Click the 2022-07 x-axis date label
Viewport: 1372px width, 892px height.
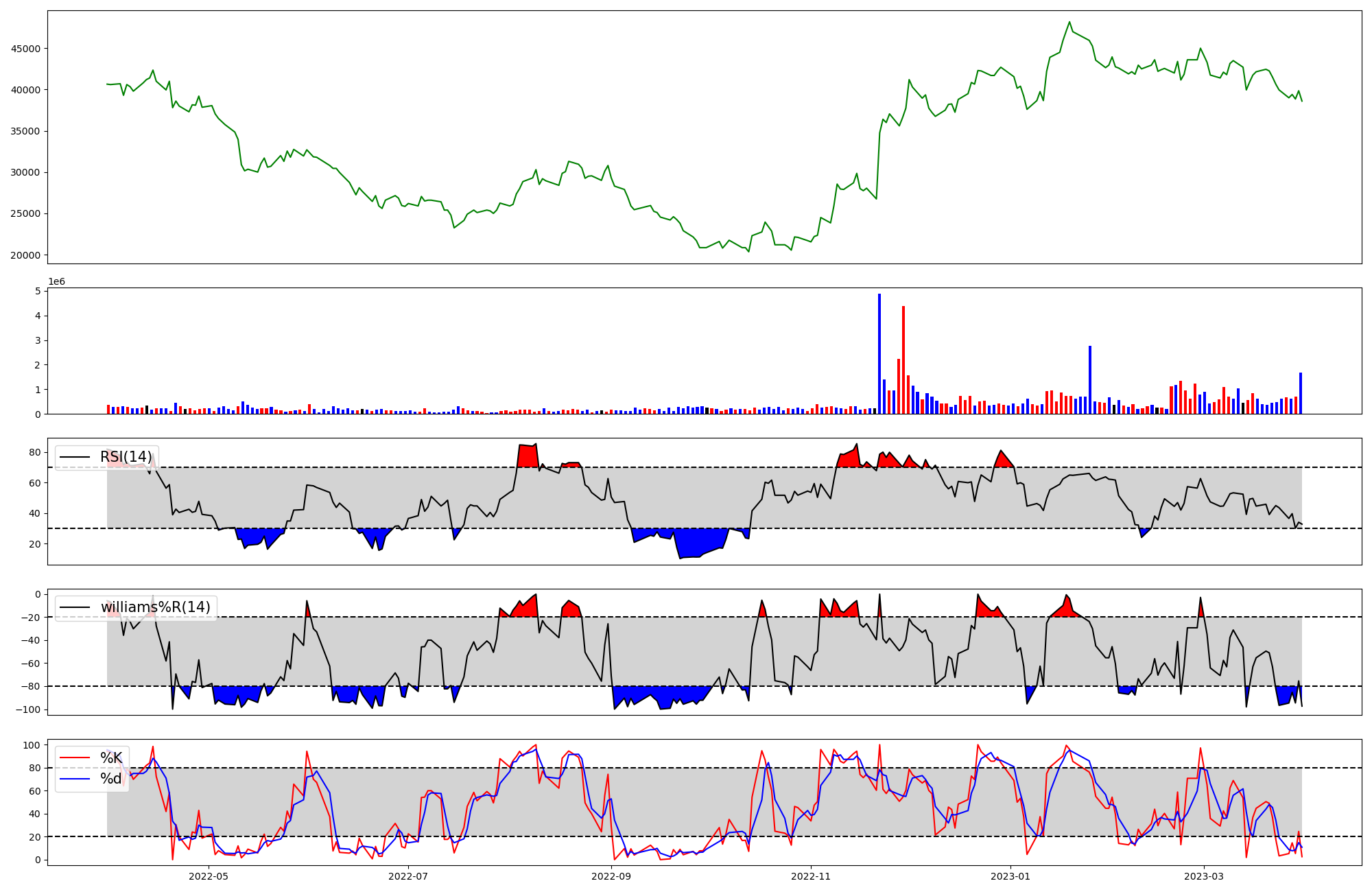coord(408,876)
